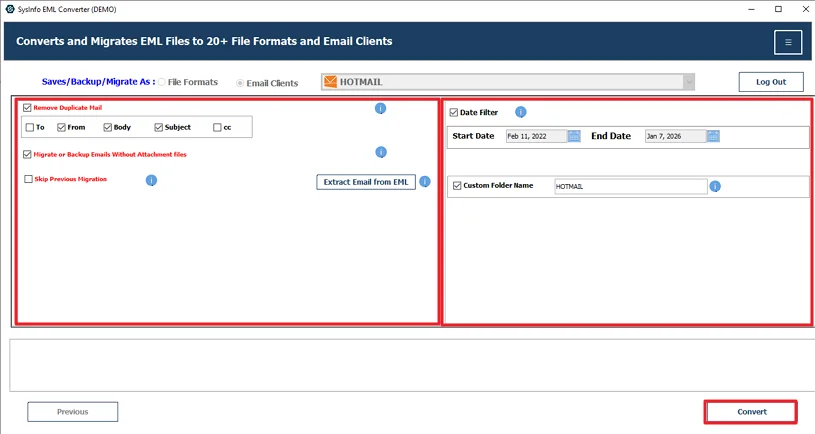This screenshot has width=815, height=434.
Task: Click the Custom Folder Name text field
Action: point(631,186)
